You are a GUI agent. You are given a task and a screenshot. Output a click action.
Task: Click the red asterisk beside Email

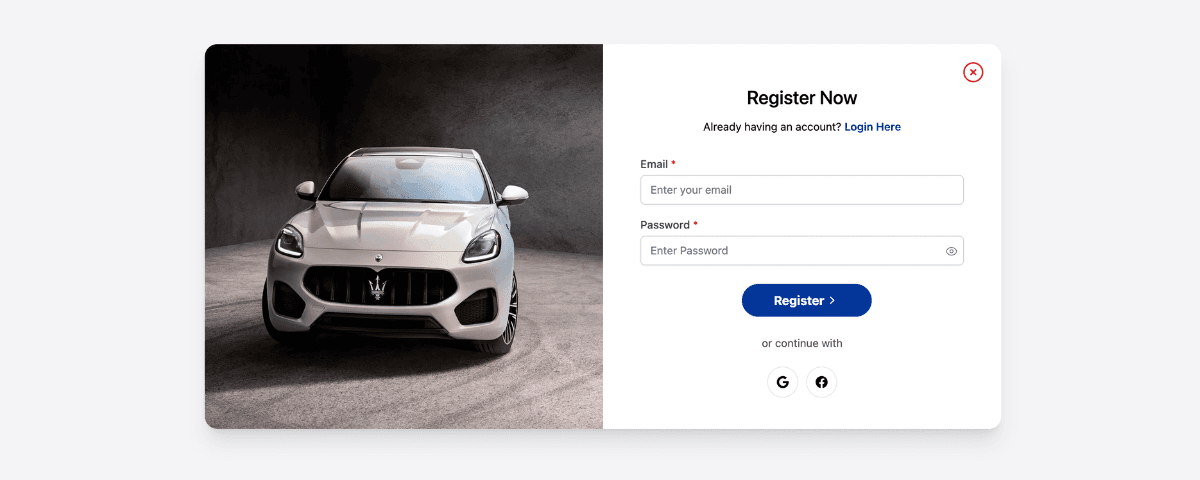point(674,163)
